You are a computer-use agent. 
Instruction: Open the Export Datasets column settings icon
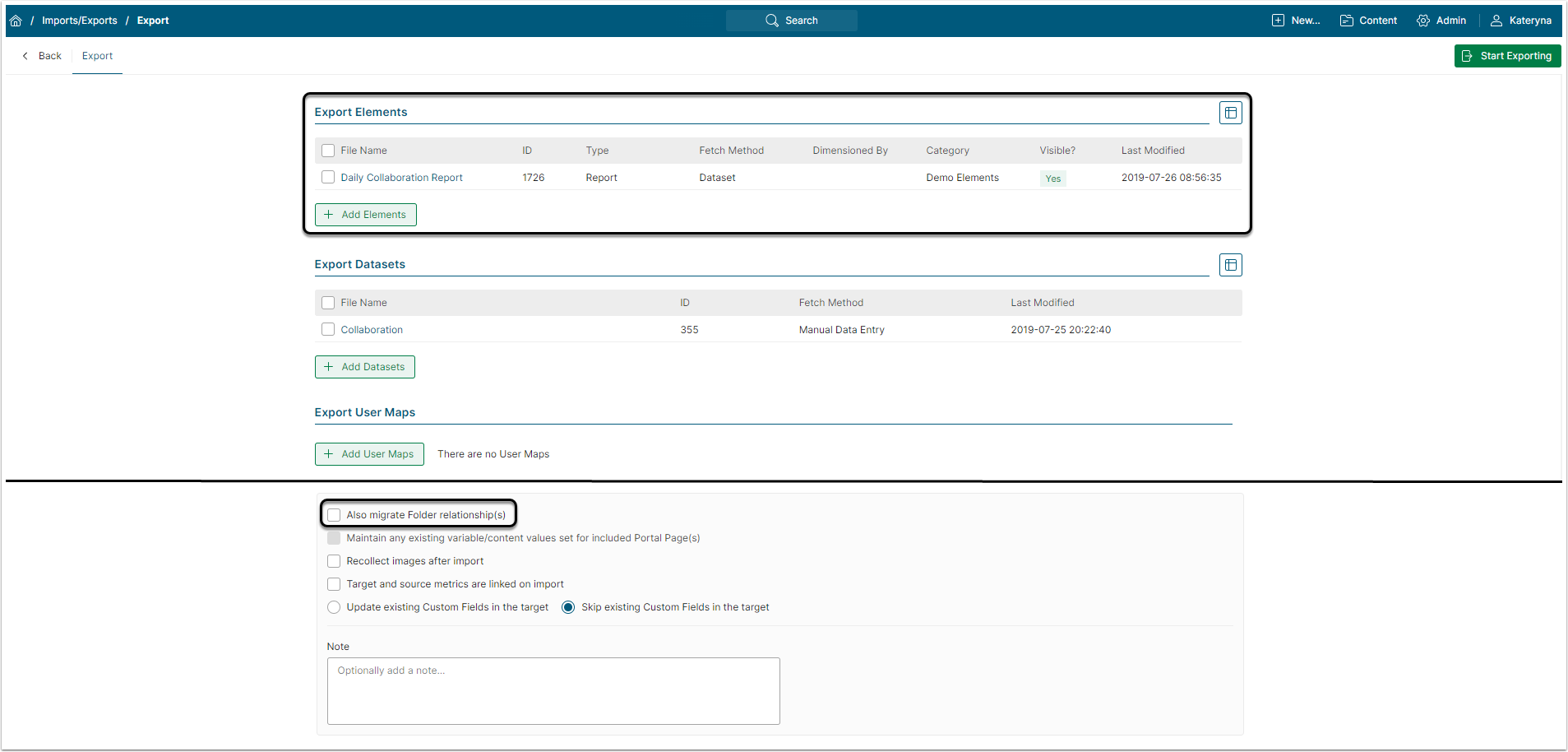click(x=1230, y=265)
